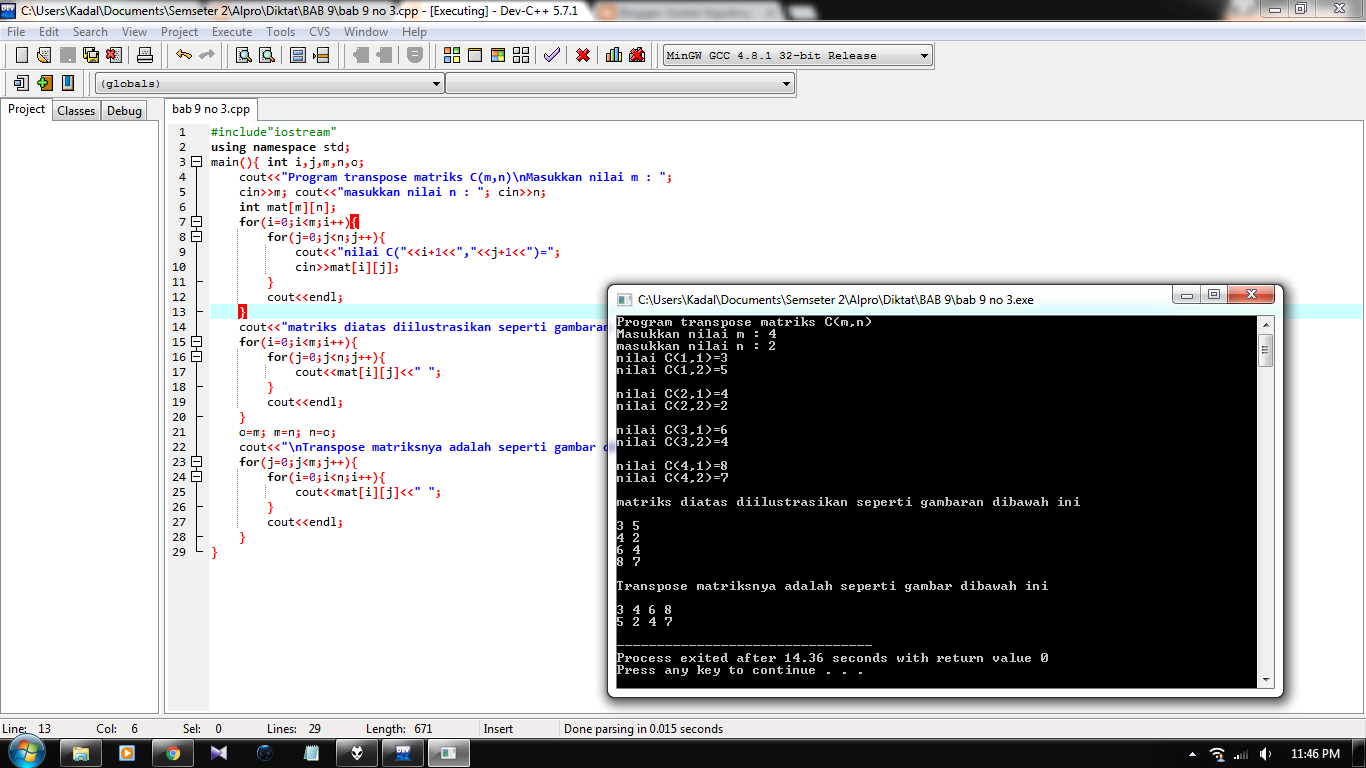Switch to the Debug sidebar tab

(125, 111)
